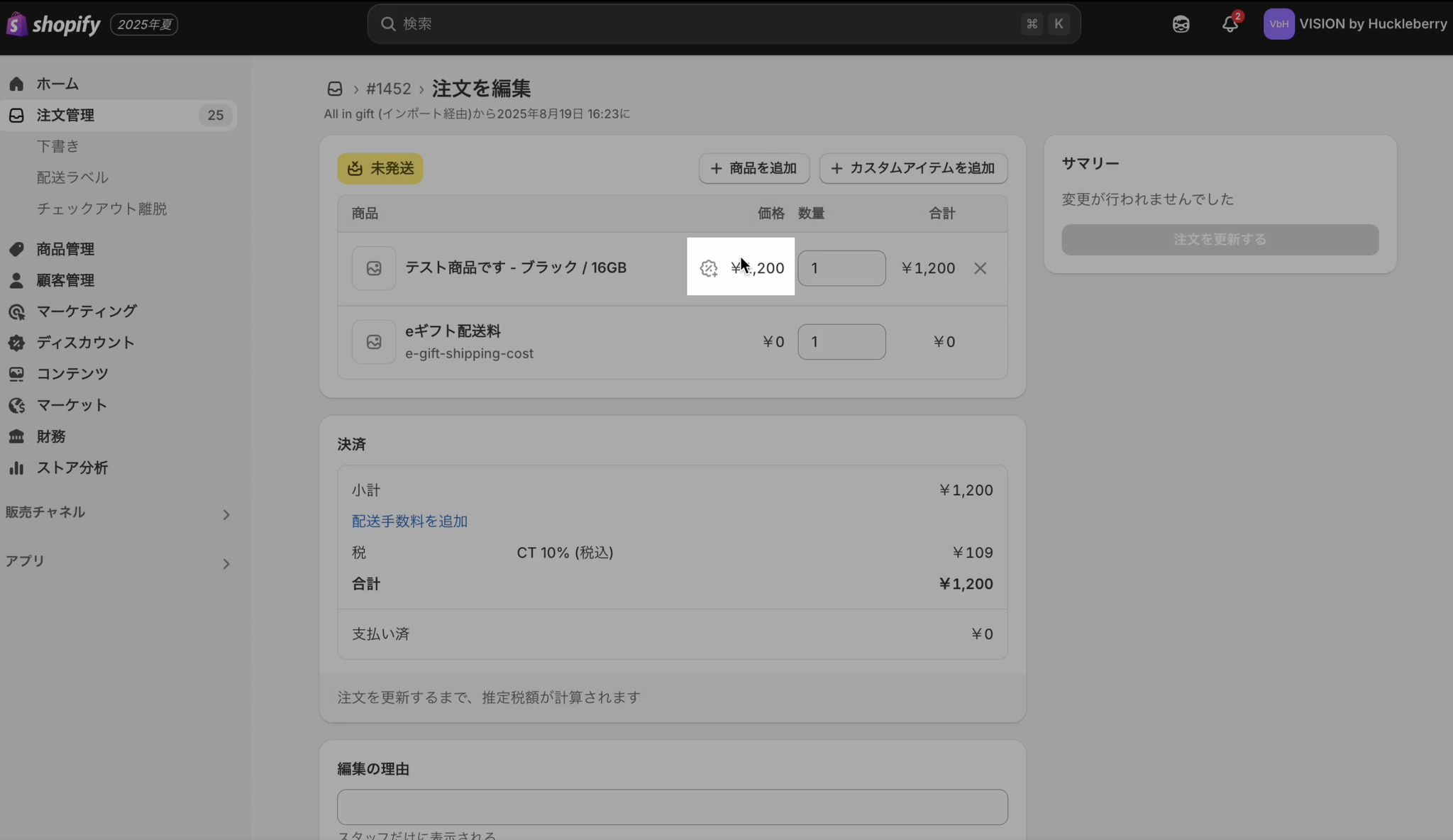Open VISION by Huckleberry account menu
1453x840 pixels.
coord(1355,24)
